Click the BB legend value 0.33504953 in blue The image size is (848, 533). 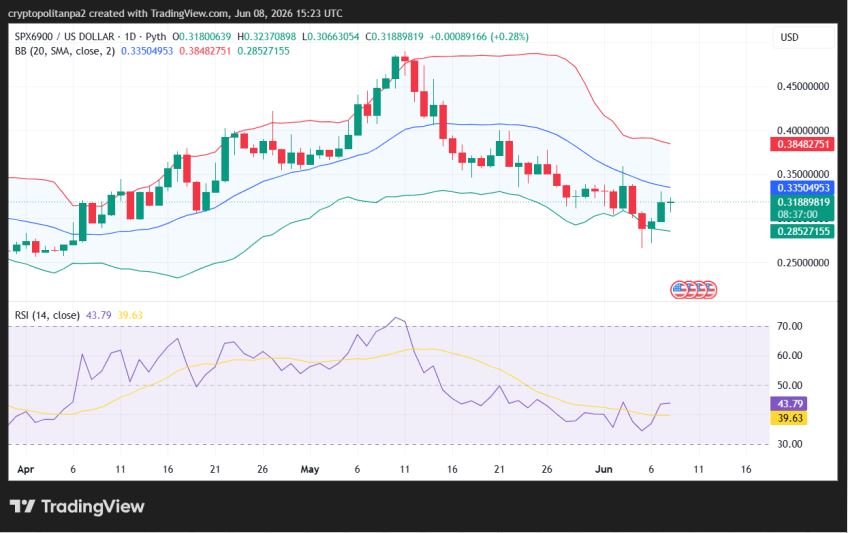(x=147, y=51)
